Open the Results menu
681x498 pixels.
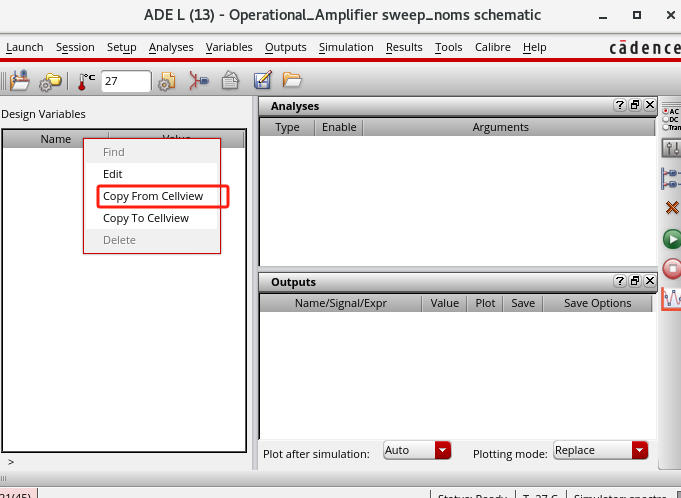tap(404, 47)
